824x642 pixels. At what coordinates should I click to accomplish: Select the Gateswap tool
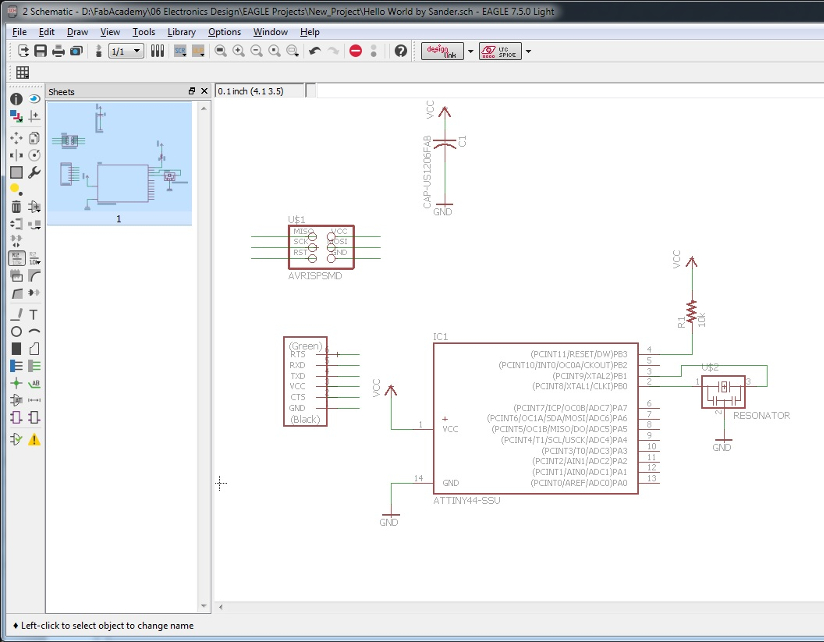[x=16, y=241]
